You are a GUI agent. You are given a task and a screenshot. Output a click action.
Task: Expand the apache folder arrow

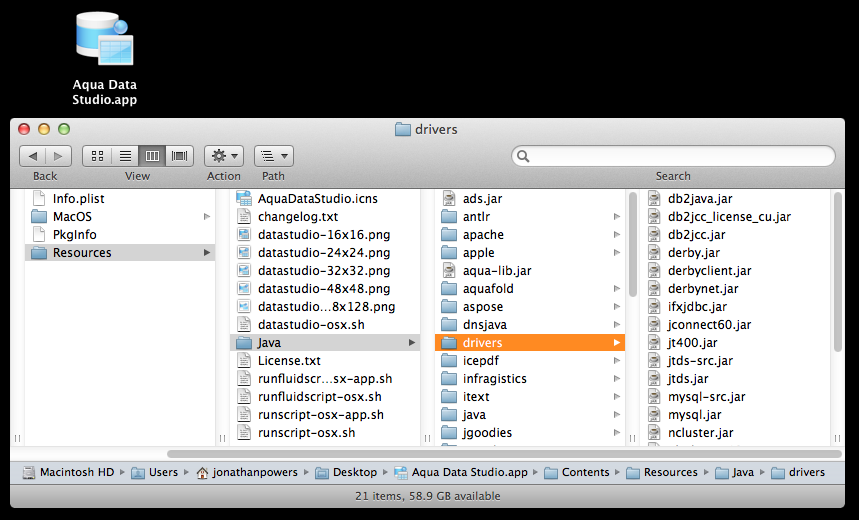coord(617,235)
